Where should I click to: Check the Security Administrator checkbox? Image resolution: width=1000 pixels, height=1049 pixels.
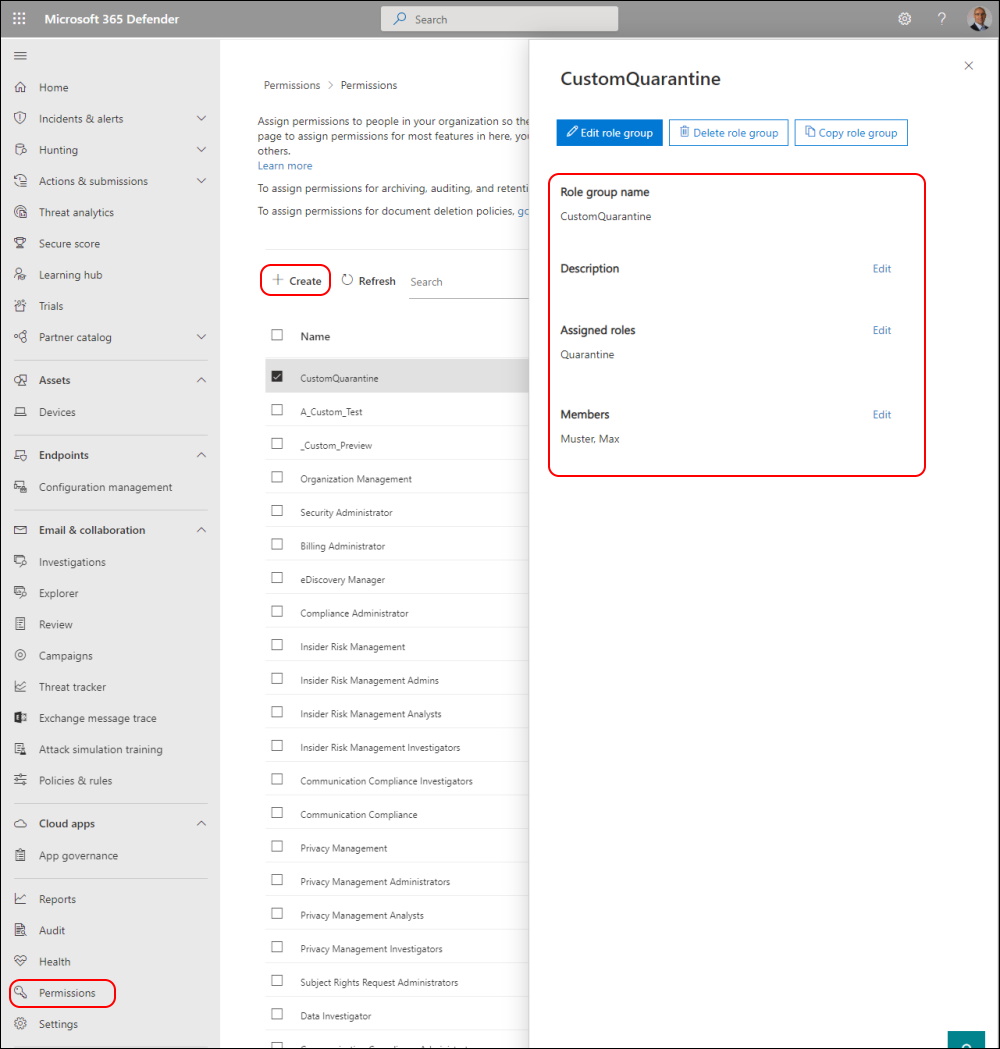click(277, 510)
